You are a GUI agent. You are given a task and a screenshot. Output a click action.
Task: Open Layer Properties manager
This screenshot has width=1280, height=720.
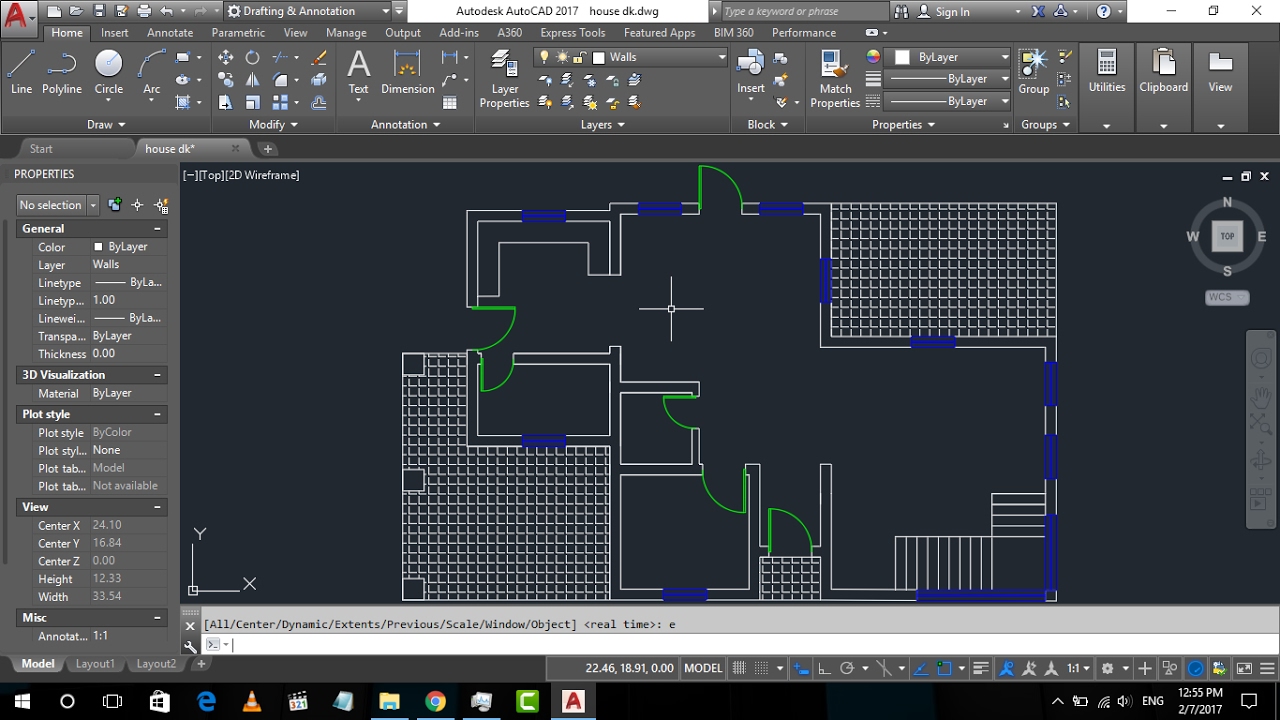click(x=504, y=80)
